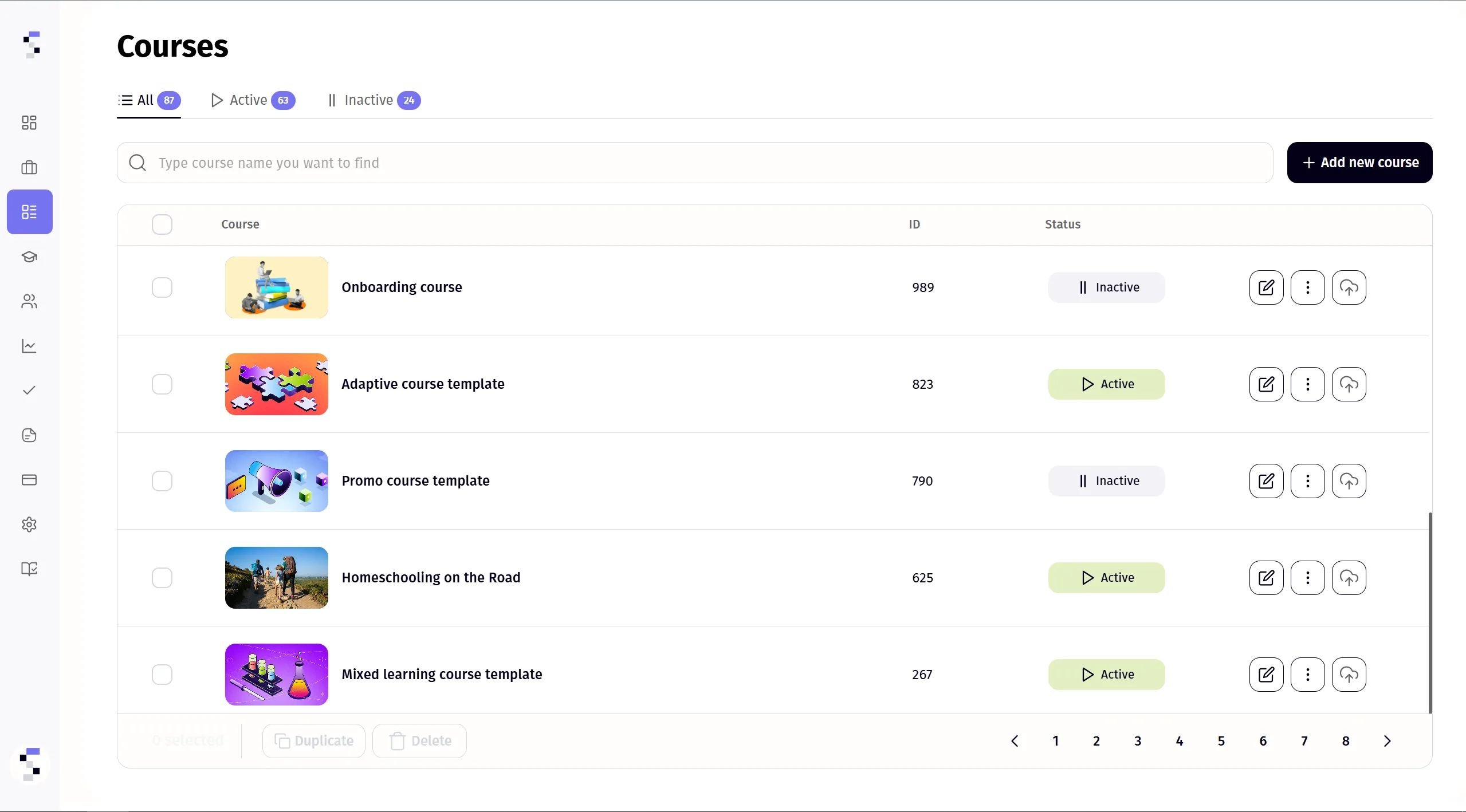Click Active status of Adaptive course template
Viewport: 1466px width, 812px height.
[x=1106, y=384]
